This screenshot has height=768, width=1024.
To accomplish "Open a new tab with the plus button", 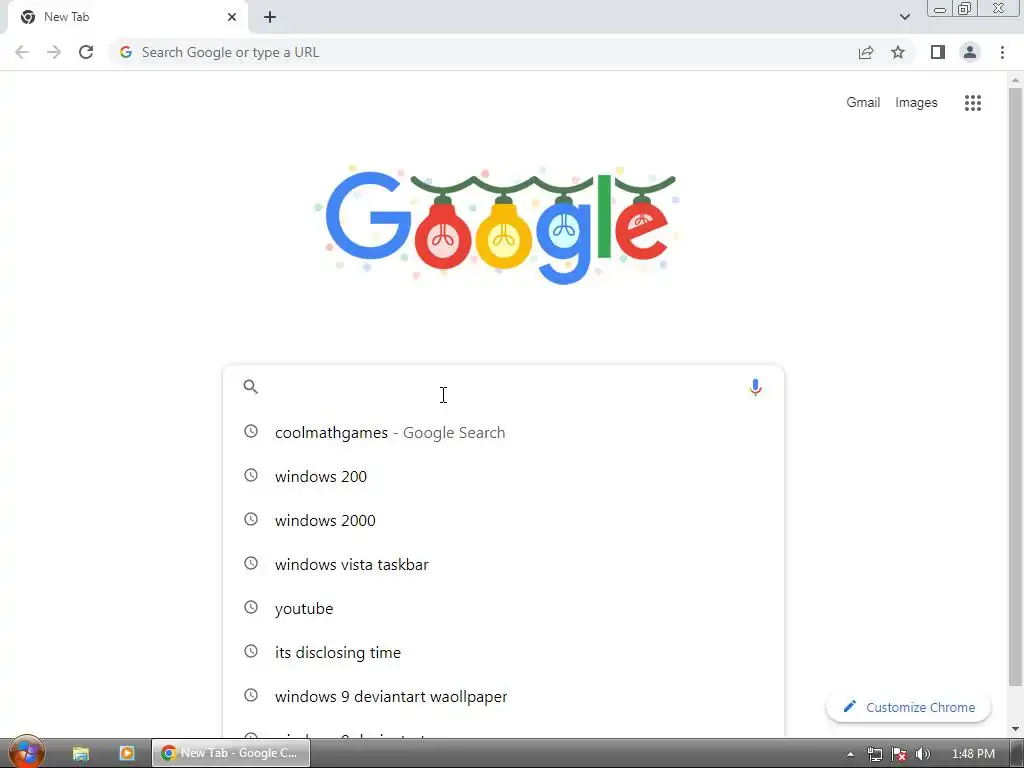I will coord(270,17).
